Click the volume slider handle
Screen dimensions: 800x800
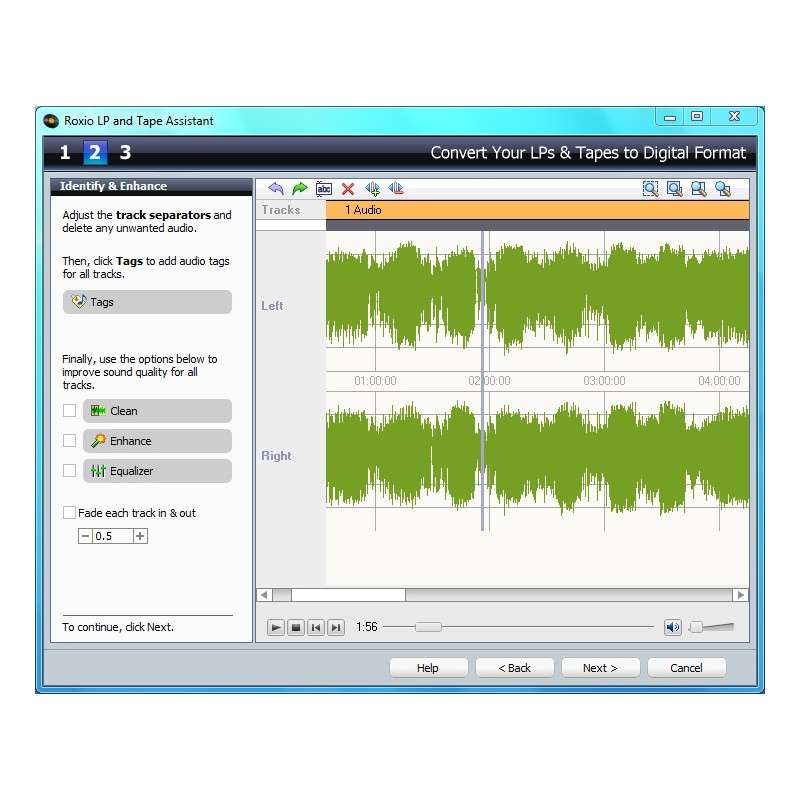(696, 627)
